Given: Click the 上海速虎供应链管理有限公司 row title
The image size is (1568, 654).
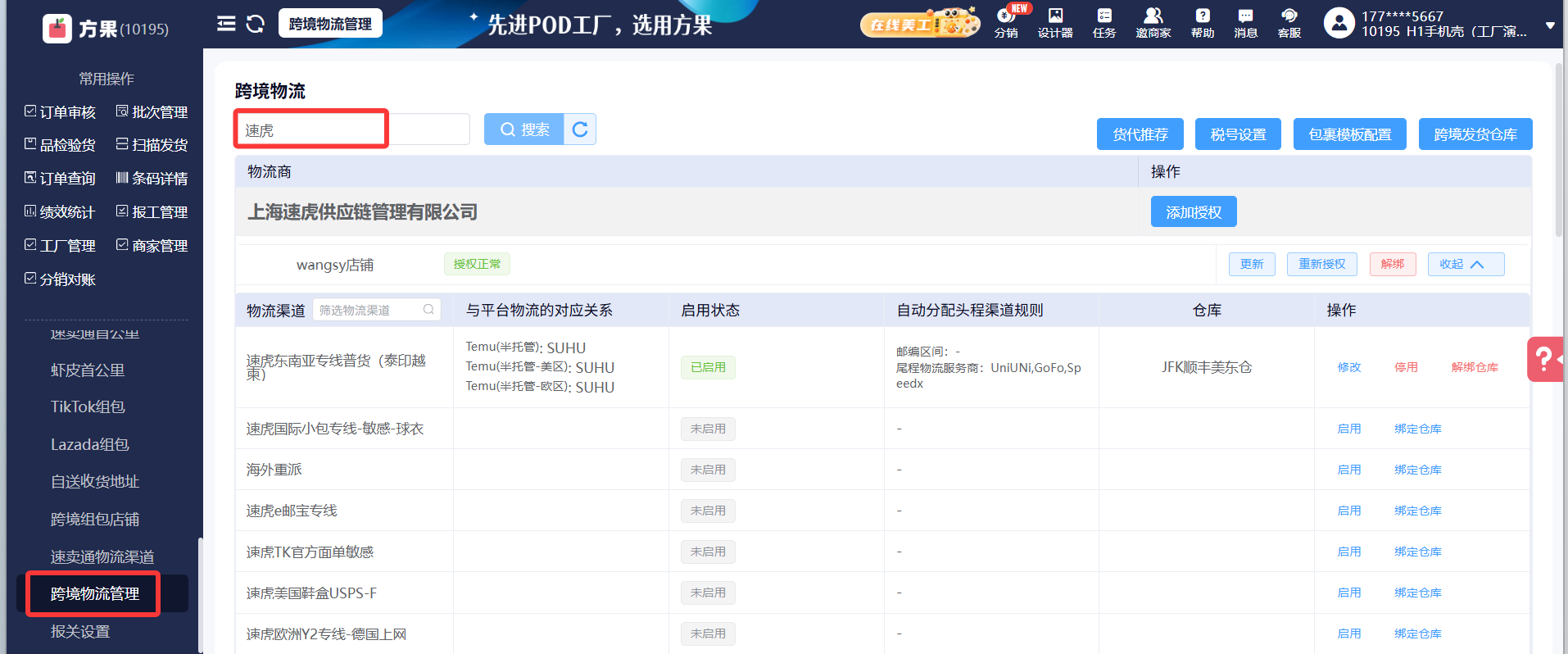Looking at the screenshot, I should (363, 212).
